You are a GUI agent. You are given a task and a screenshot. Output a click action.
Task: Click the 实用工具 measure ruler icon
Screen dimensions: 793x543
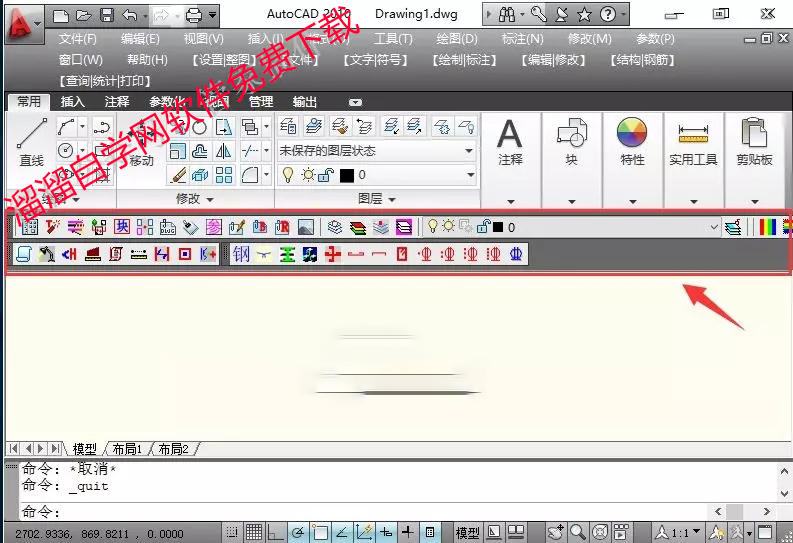(x=693, y=141)
